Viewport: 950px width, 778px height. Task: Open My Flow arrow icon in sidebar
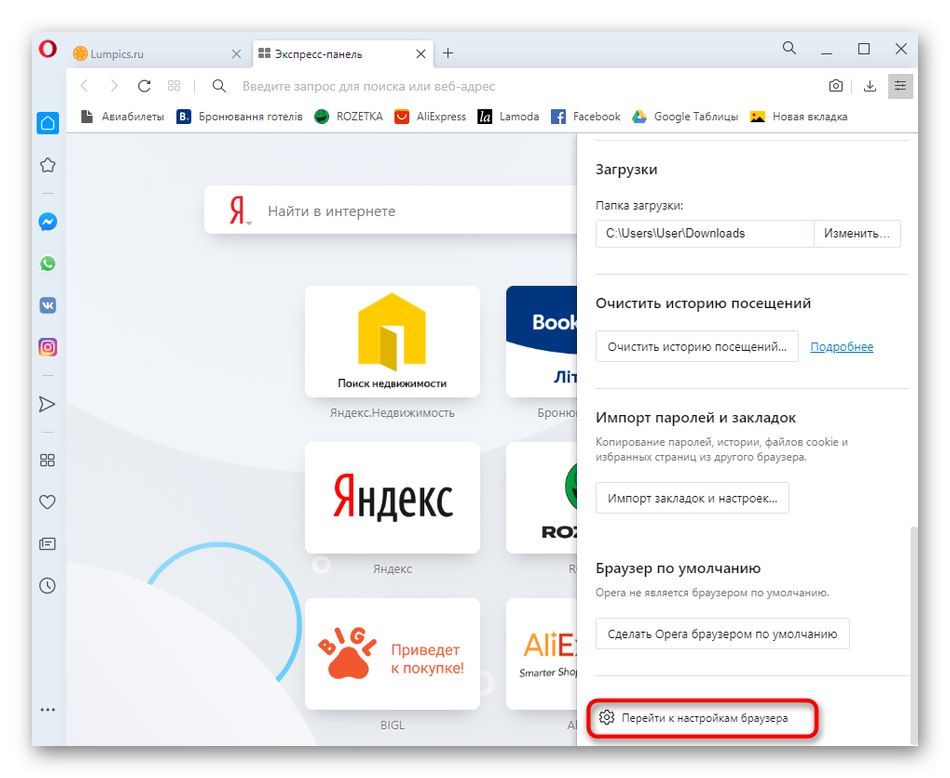tap(47, 404)
